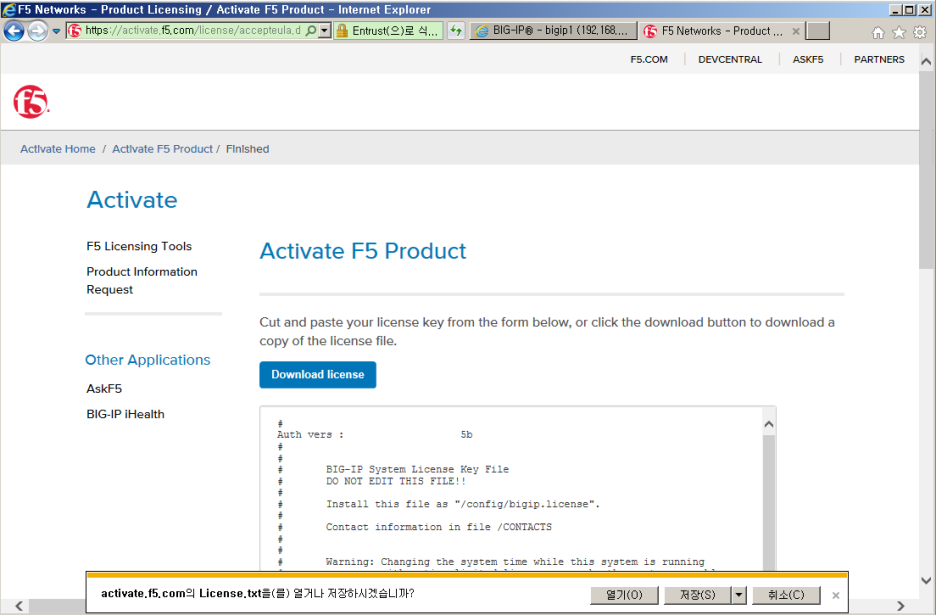Open the Favorites star icon
Image resolution: width=936 pixels, height=615 pixels.
coord(898,32)
